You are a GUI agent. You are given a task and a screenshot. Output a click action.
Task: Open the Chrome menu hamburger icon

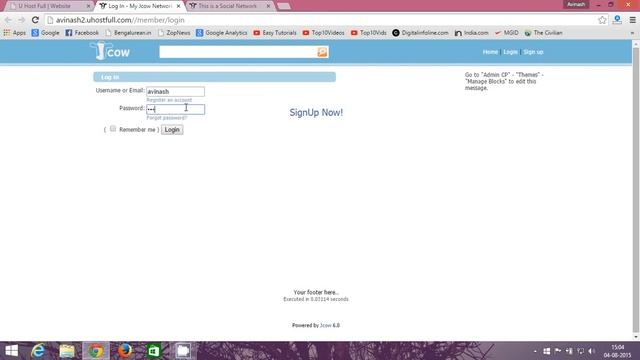coord(632,20)
